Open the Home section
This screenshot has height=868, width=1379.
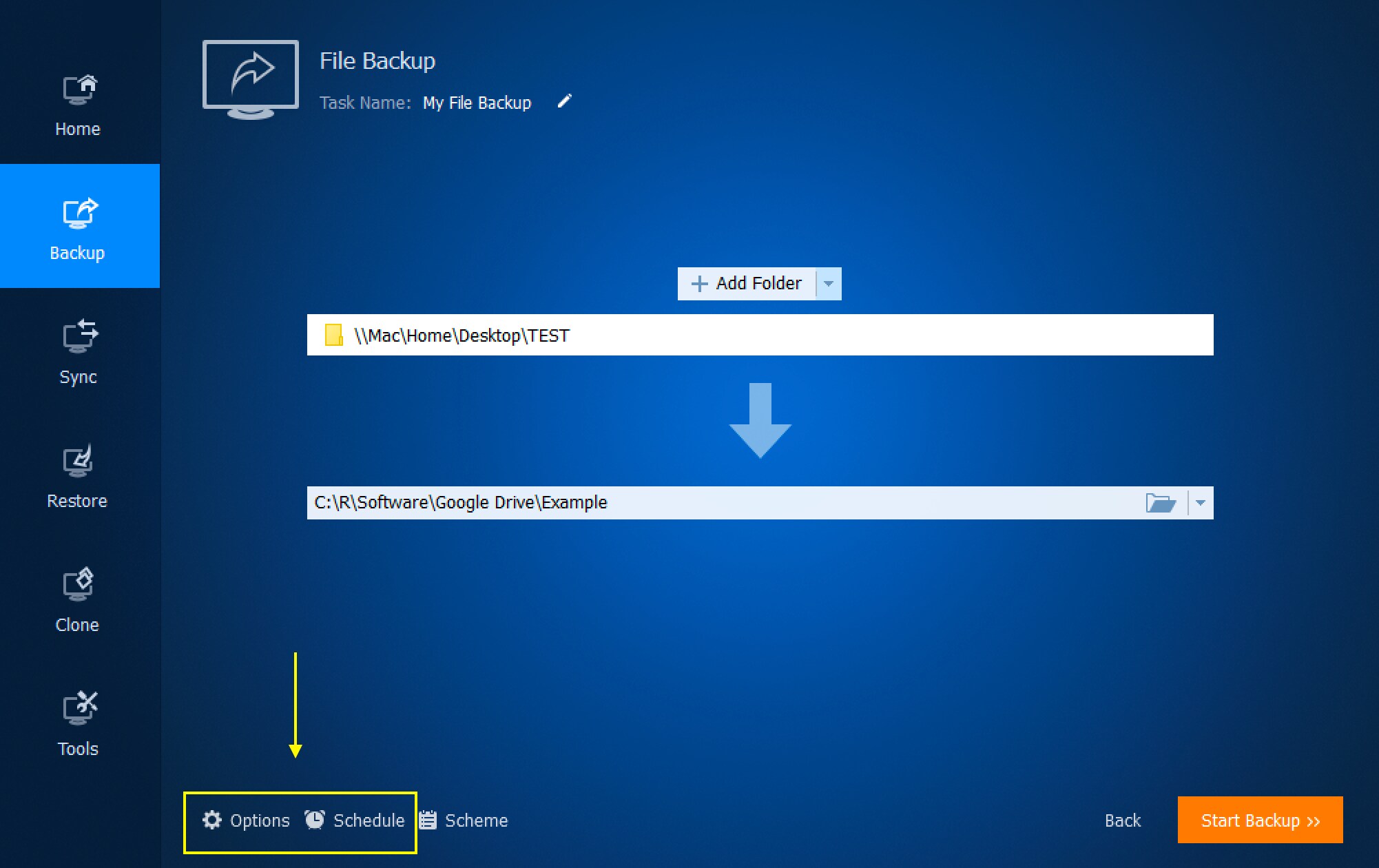point(77,103)
